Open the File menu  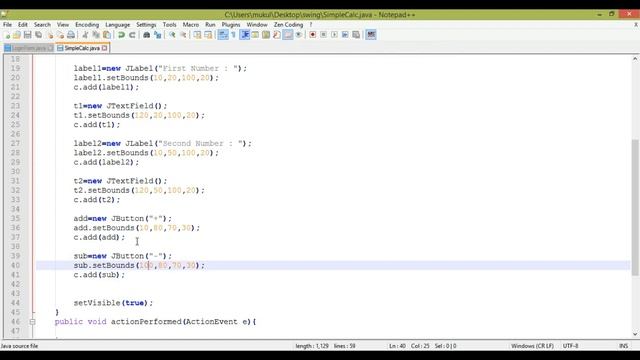tap(7, 24)
